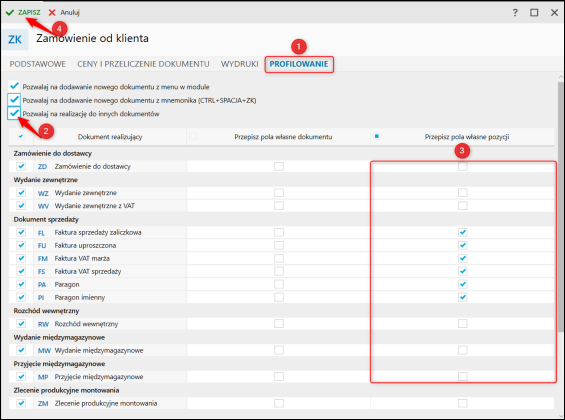The image size is (565, 420).
Task: Click the green ZAPISZ save button
Action: coord(23,12)
